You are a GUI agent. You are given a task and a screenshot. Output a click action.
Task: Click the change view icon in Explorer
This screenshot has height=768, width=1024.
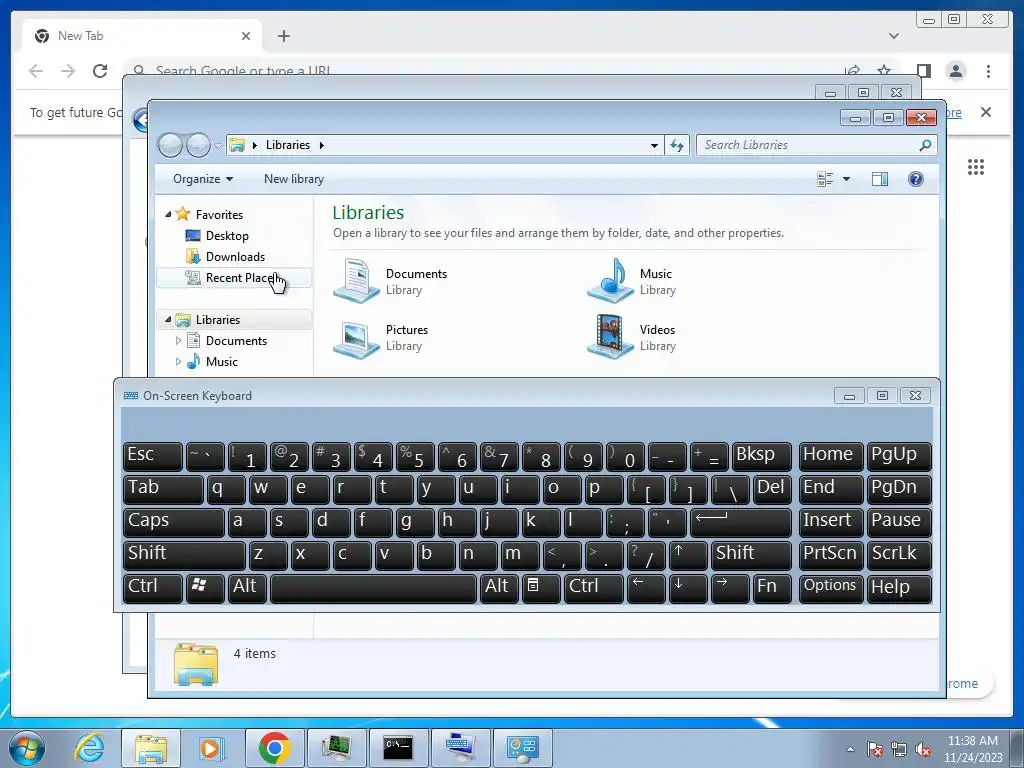tap(825, 179)
